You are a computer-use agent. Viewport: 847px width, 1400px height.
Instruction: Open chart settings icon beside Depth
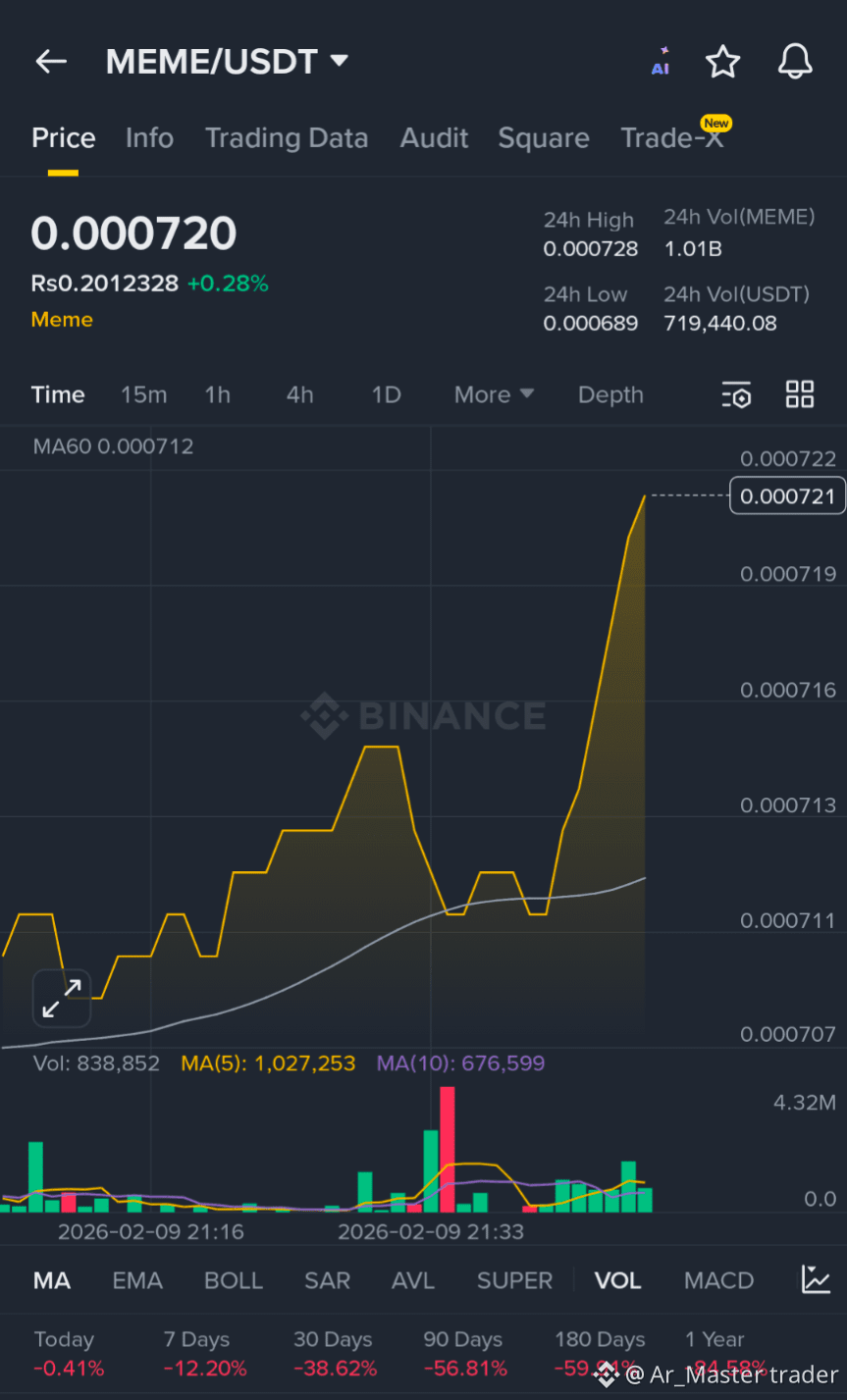click(736, 394)
